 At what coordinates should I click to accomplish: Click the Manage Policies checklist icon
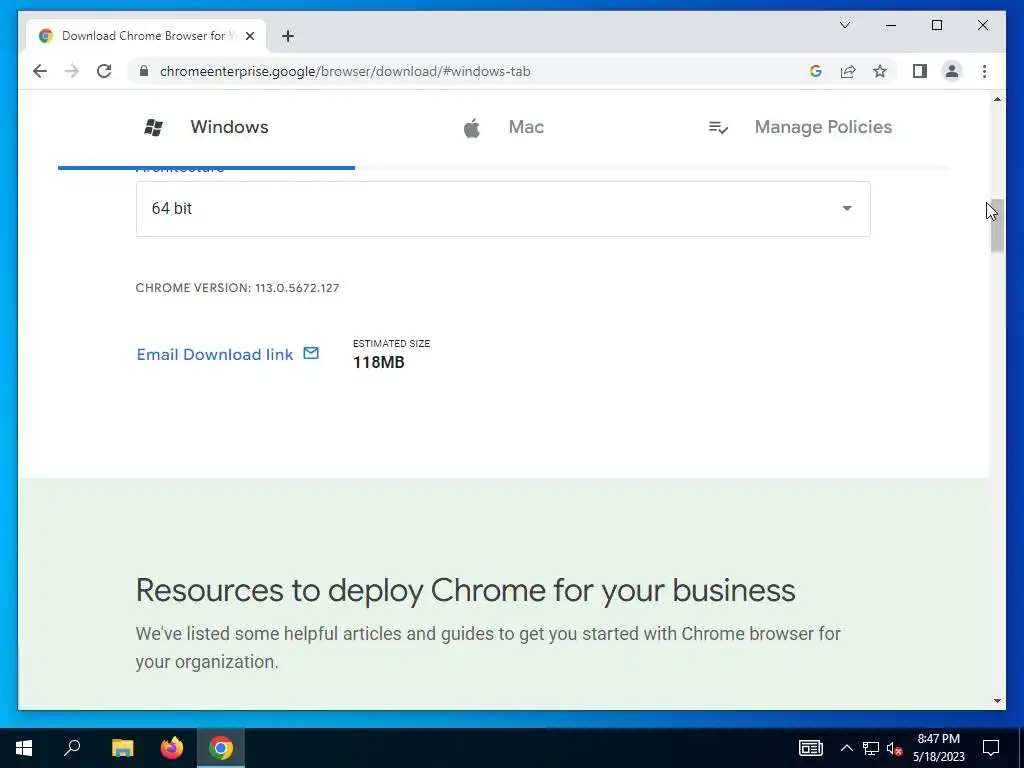(718, 127)
